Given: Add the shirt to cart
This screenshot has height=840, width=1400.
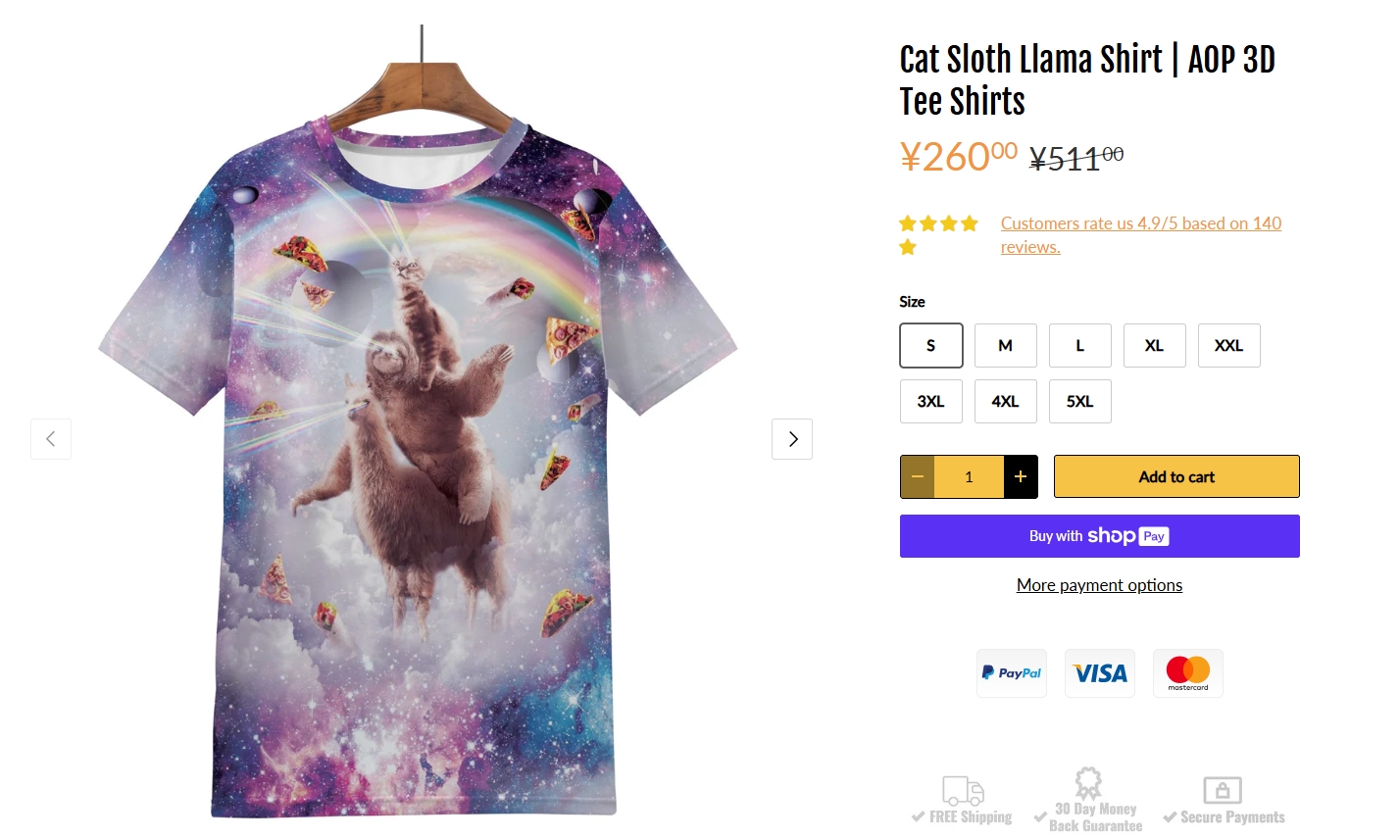Looking at the screenshot, I should pyautogui.click(x=1176, y=476).
